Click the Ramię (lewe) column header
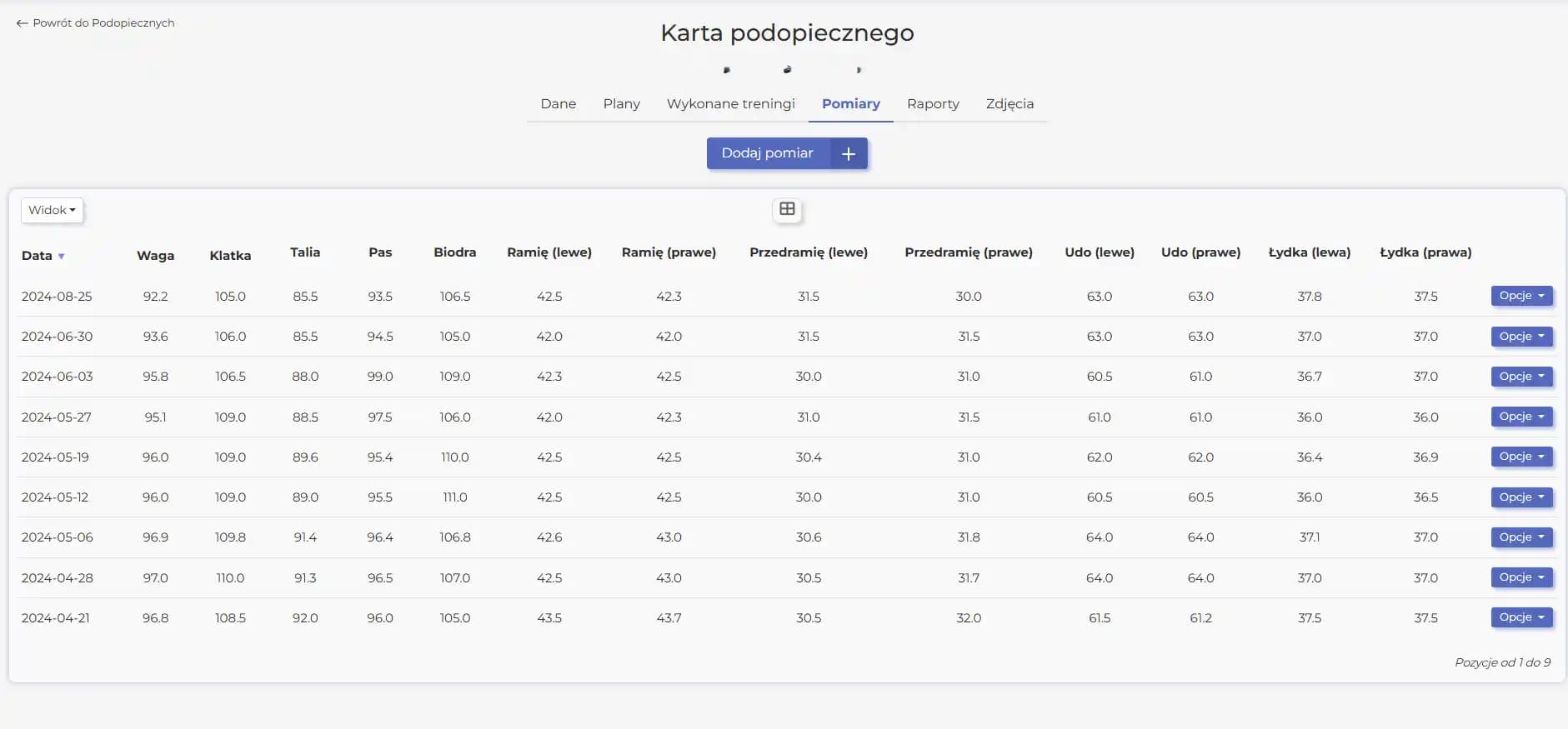The image size is (1568, 729). pos(549,252)
